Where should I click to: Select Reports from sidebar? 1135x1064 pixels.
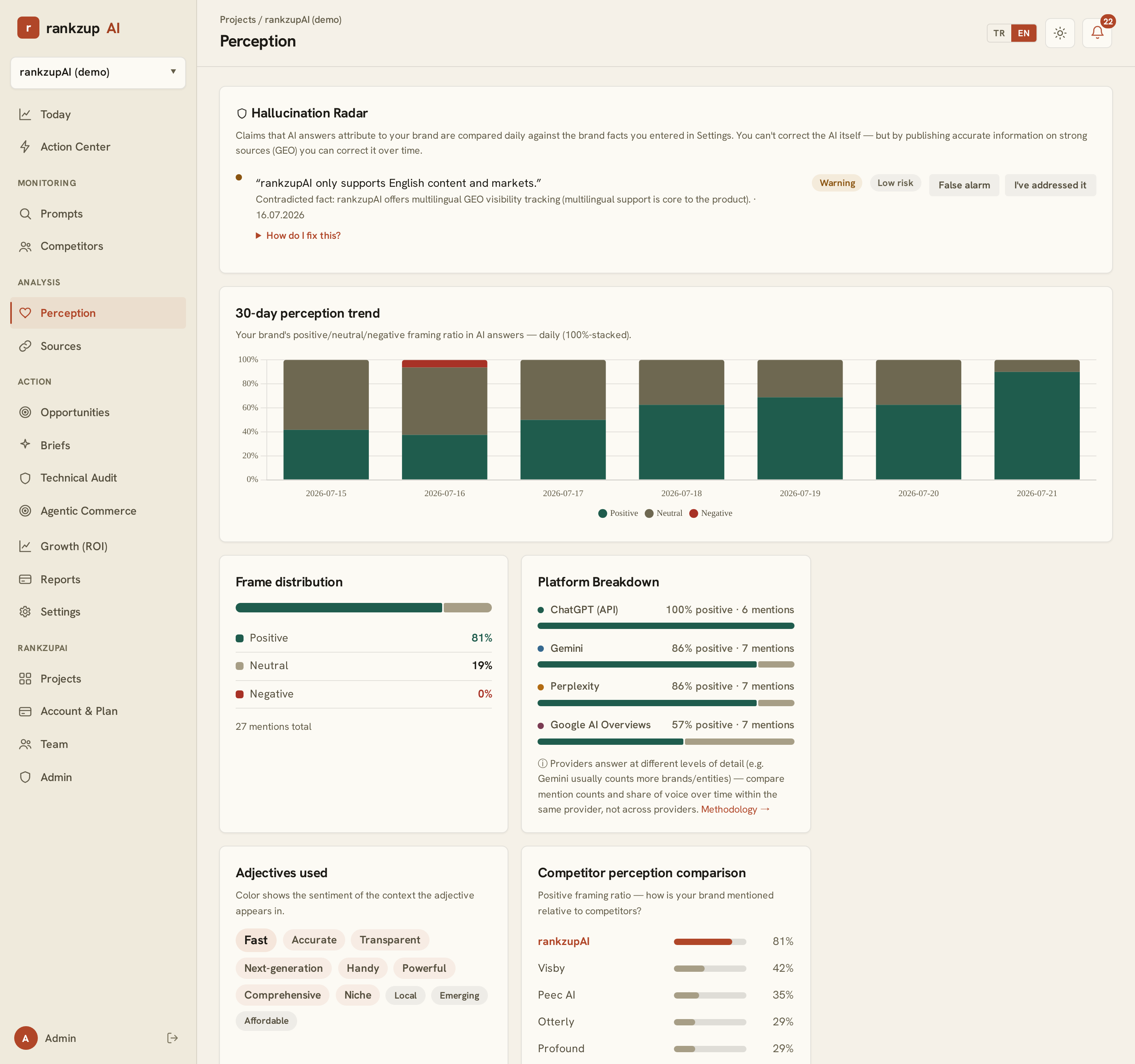98,579
